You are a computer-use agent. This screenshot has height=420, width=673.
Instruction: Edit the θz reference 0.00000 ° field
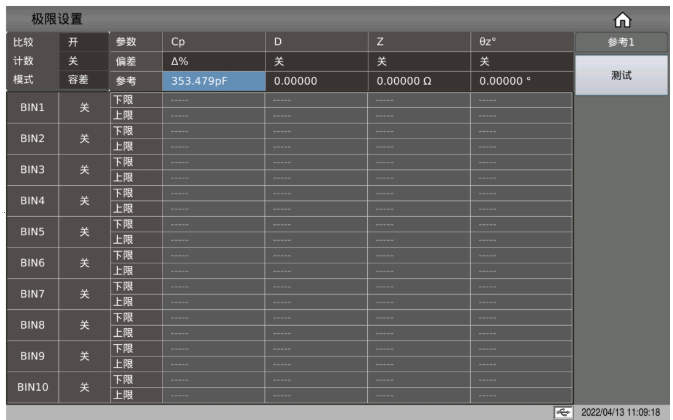click(x=522, y=81)
